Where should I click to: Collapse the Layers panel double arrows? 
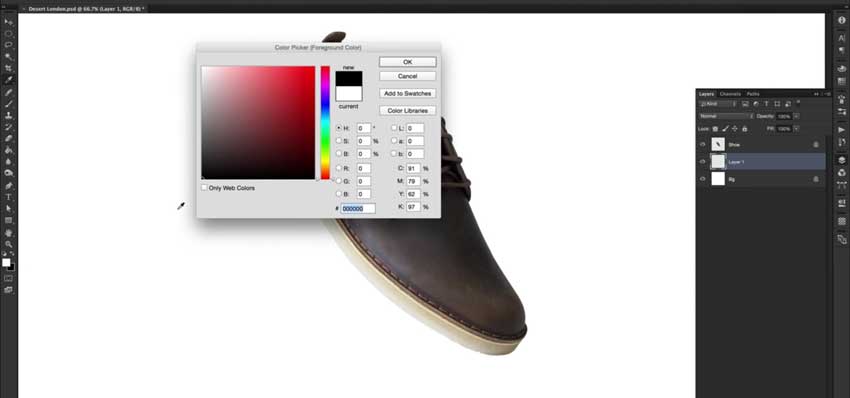[816, 94]
